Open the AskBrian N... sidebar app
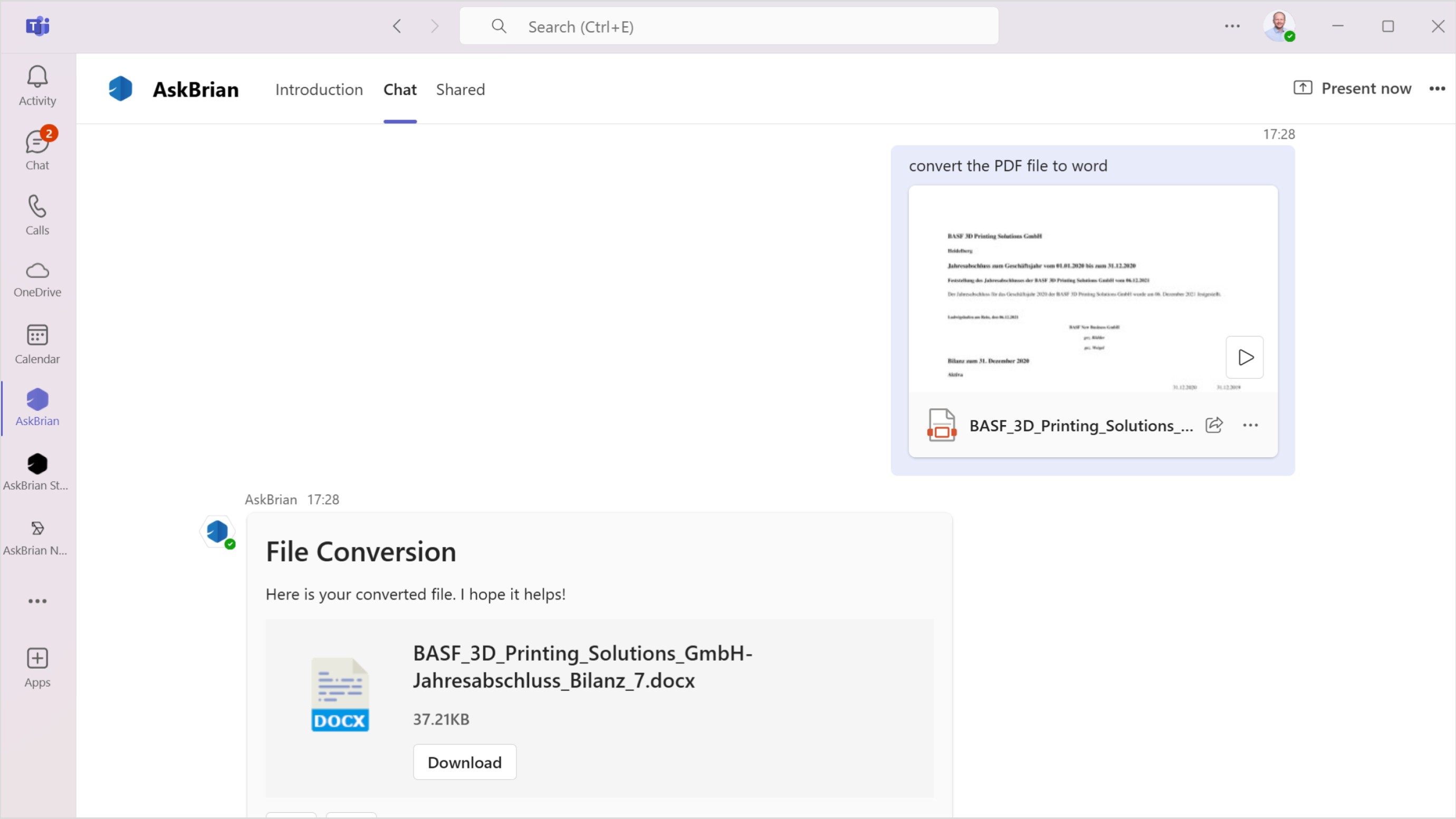 coord(37,536)
